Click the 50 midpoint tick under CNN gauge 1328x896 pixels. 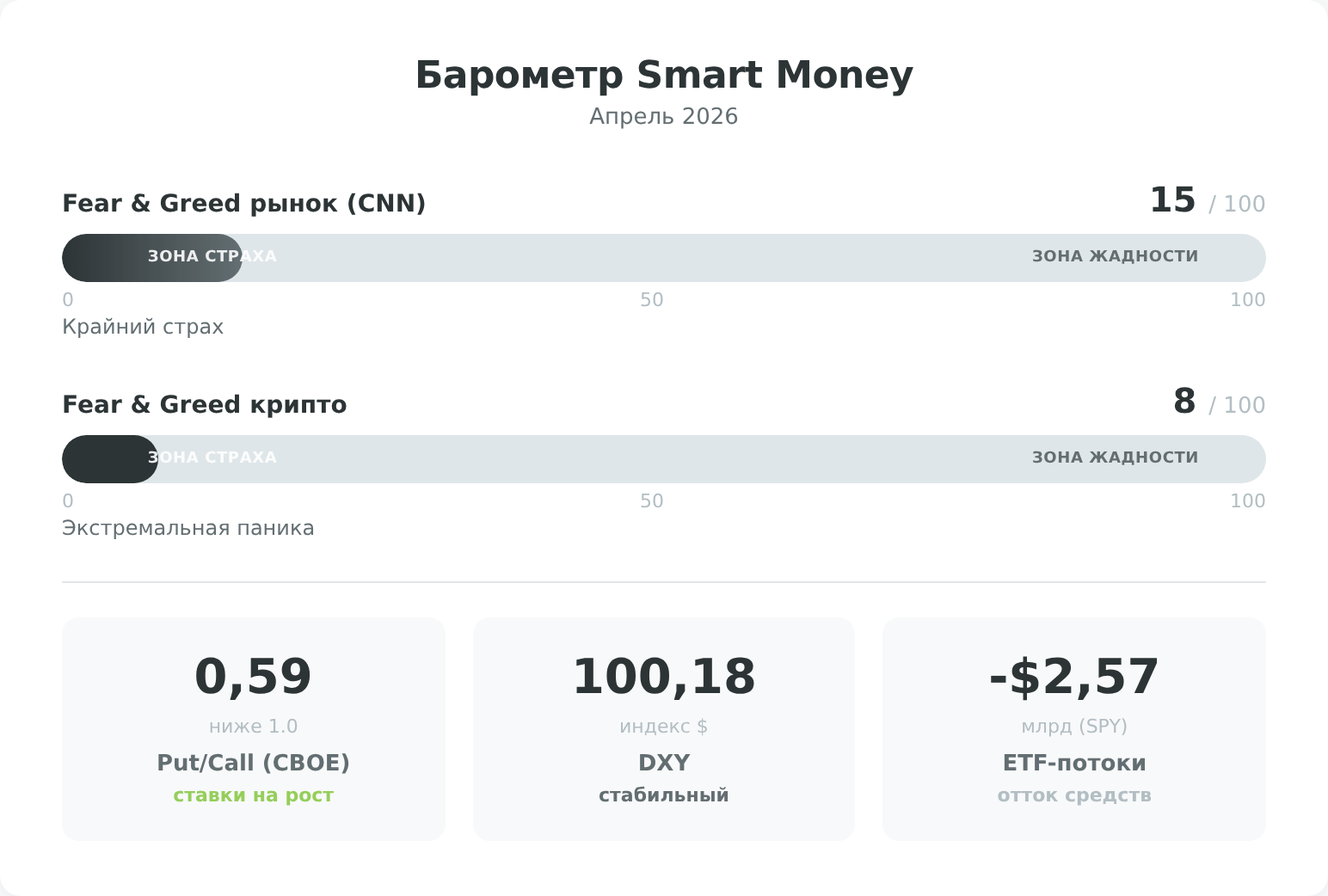coord(651,300)
